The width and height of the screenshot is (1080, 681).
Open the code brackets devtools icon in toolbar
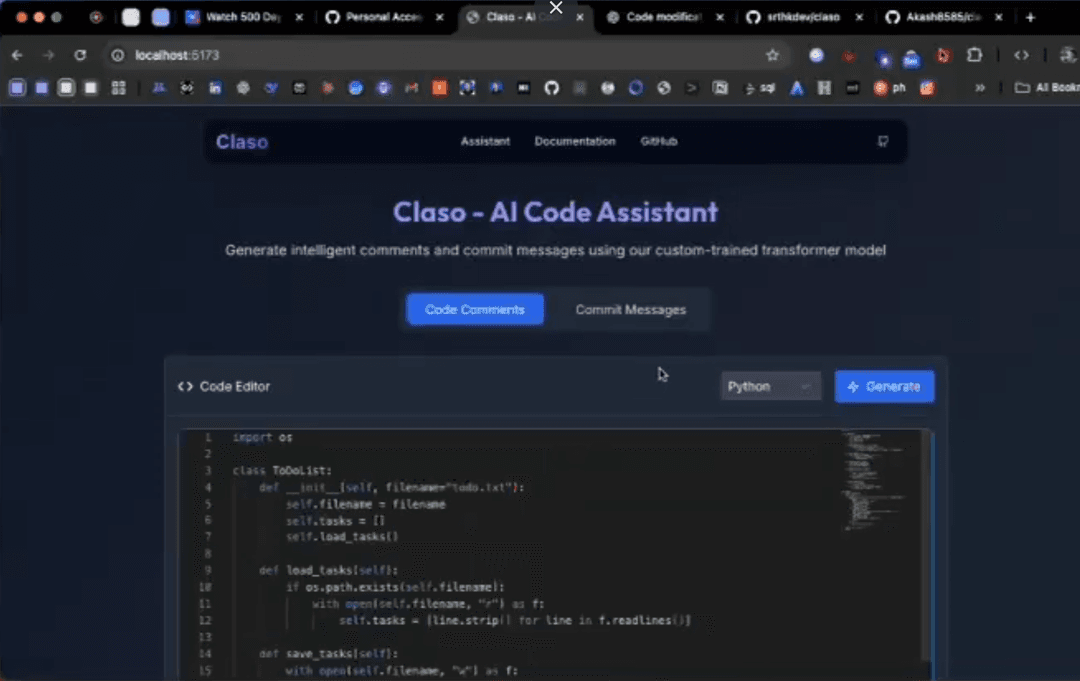1021,55
